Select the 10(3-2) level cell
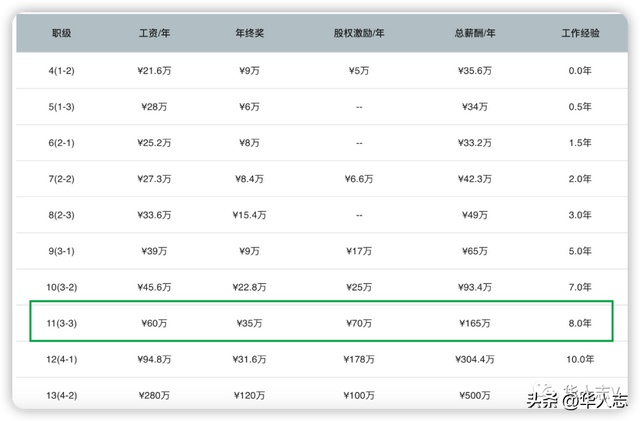The height and width of the screenshot is (421, 640). click(61, 287)
